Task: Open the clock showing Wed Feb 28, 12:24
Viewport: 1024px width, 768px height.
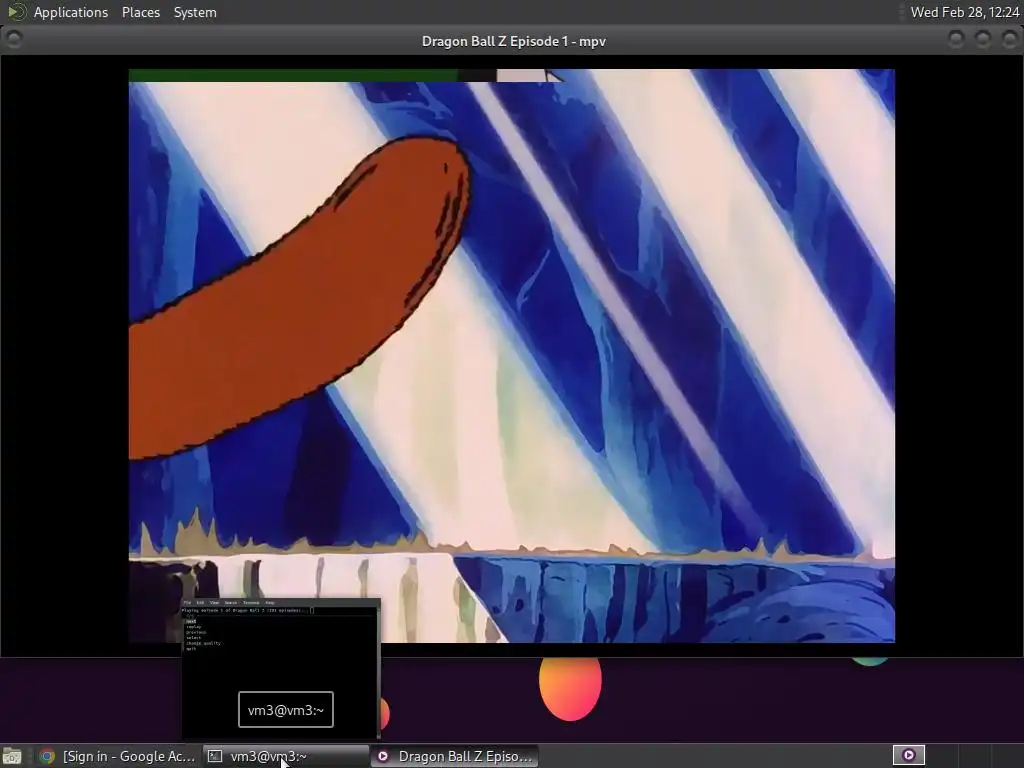Action: click(965, 12)
